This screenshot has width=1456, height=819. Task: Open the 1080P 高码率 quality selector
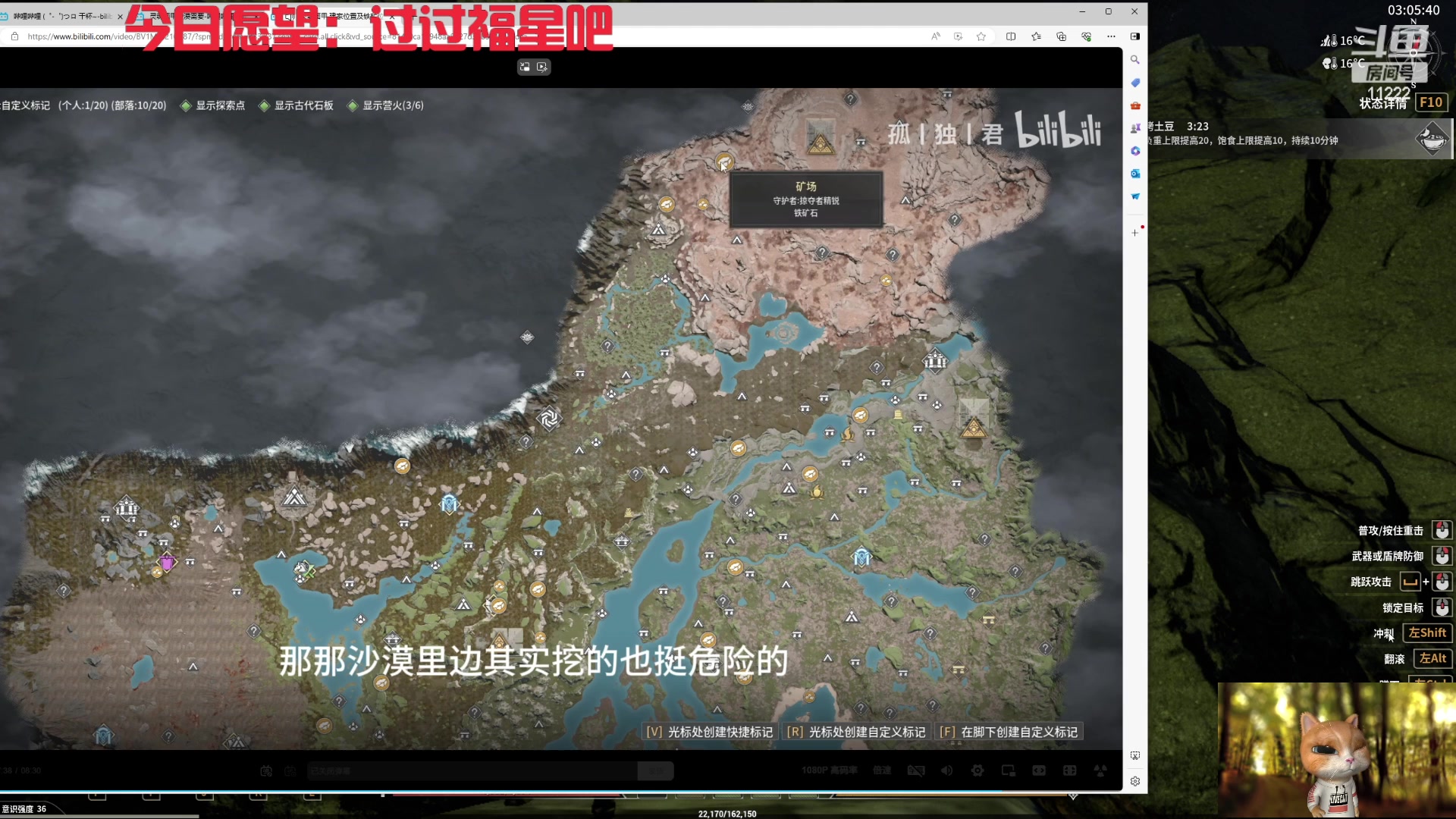[829, 770]
